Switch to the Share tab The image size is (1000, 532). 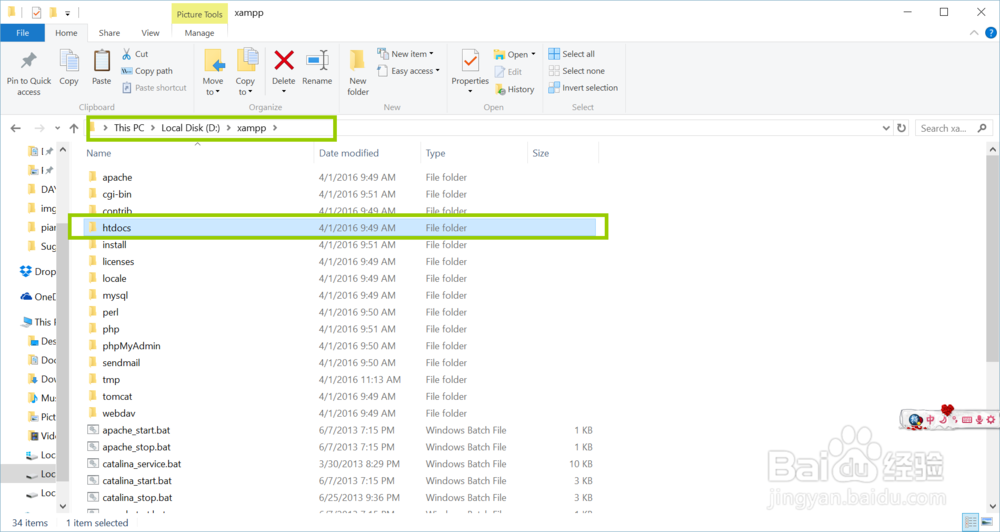109,33
